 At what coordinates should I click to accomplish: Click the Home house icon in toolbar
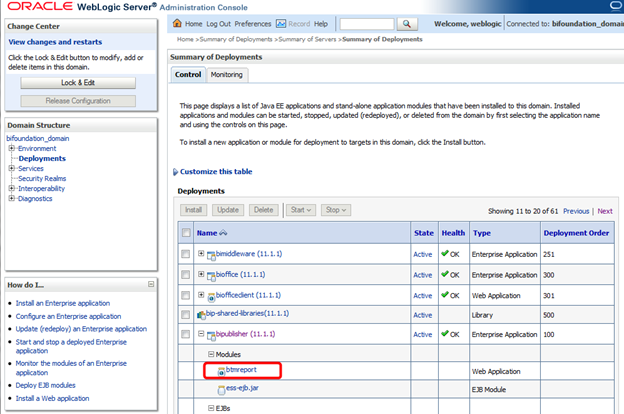point(177,23)
